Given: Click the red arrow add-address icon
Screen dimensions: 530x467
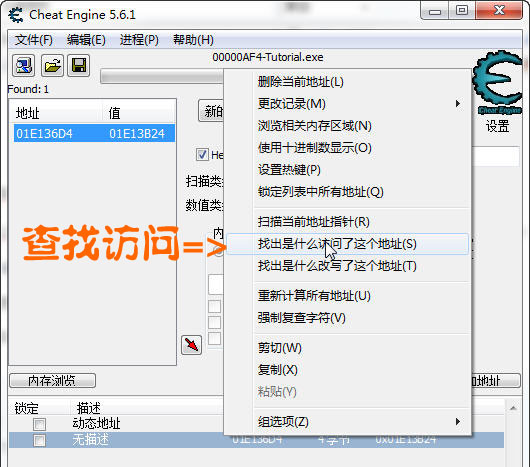Looking at the screenshot, I should (192, 345).
